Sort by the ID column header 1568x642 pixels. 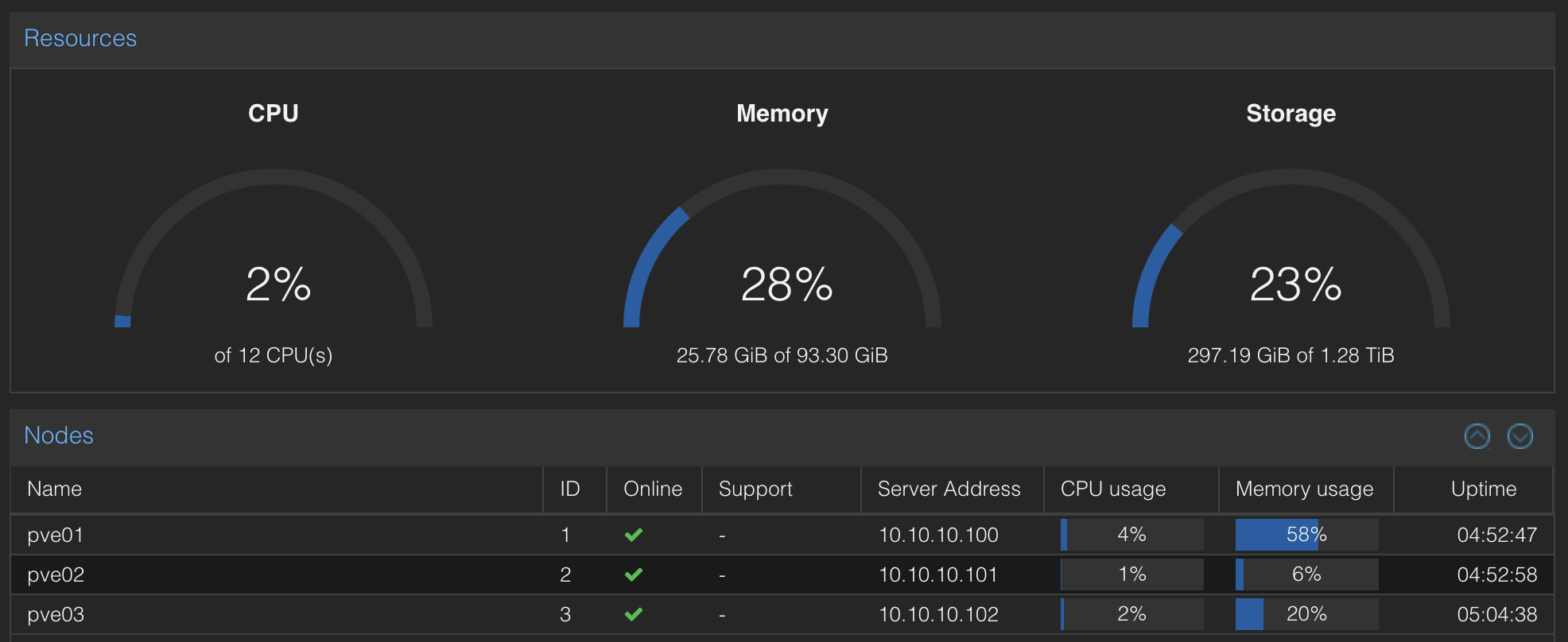569,489
